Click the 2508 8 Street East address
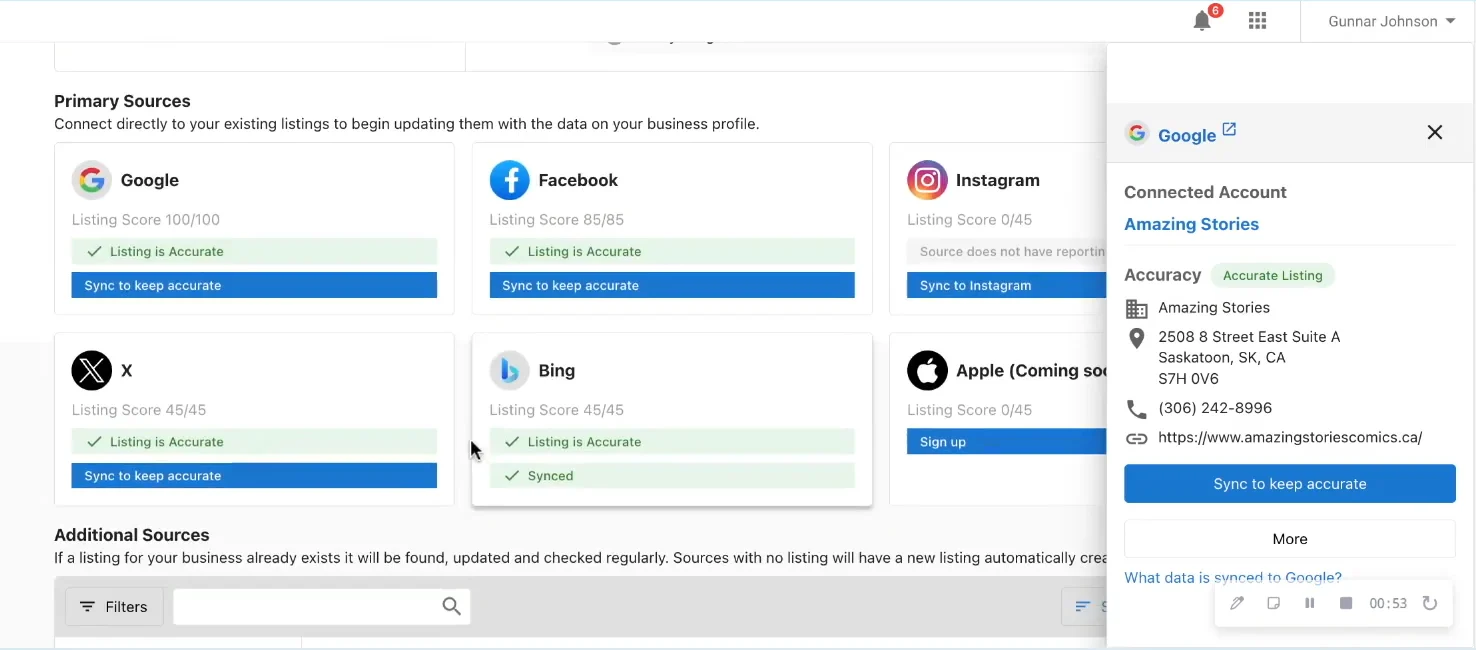Viewport: 1476px width, 650px height. pyautogui.click(x=1249, y=357)
